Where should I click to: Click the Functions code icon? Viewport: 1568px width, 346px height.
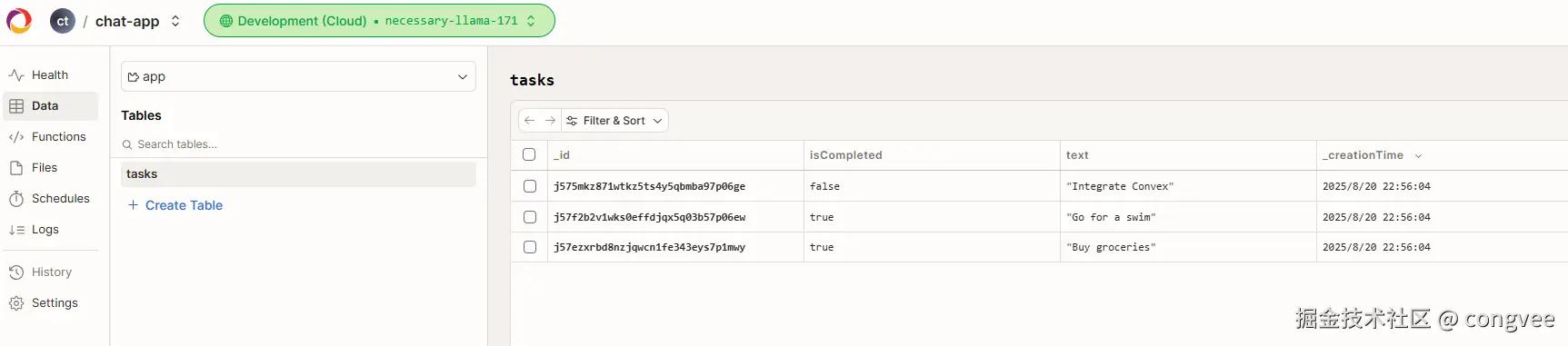(x=16, y=137)
